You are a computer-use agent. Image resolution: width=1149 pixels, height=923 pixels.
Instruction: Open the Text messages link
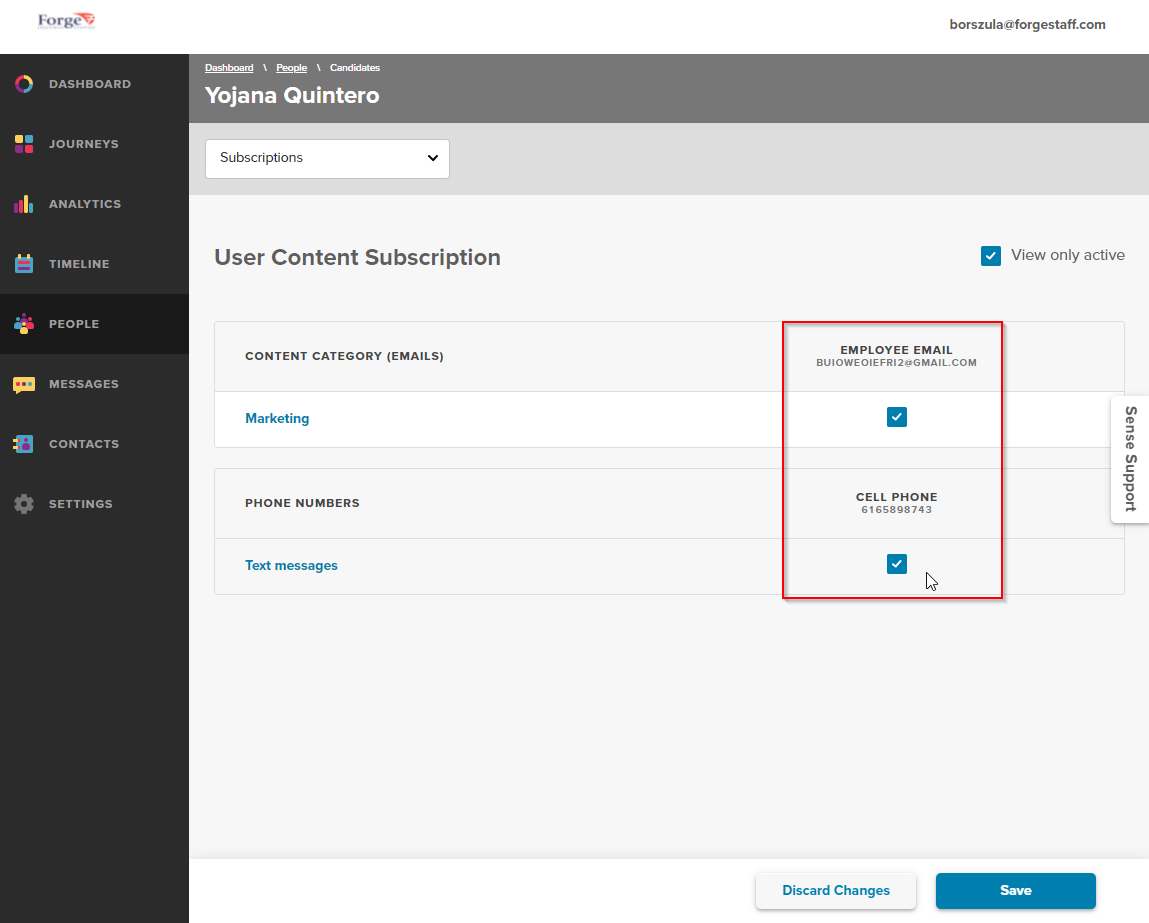(x=291, y=566)
